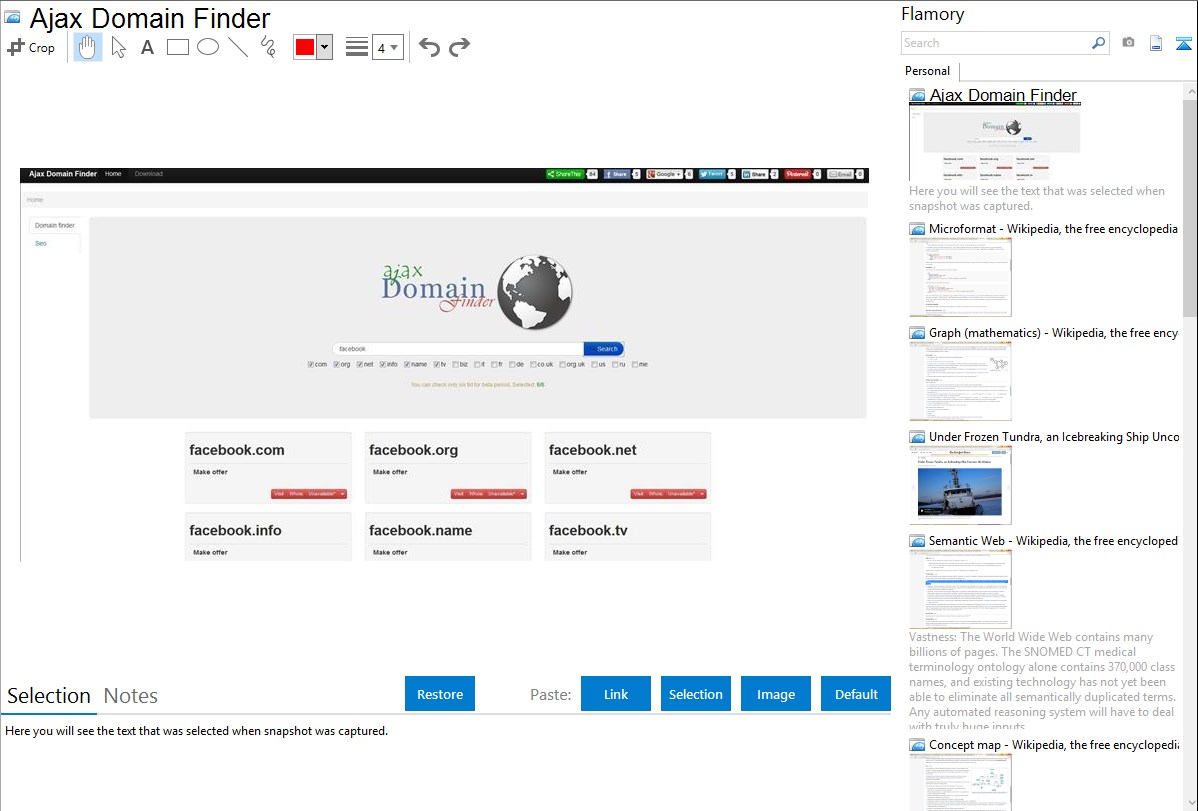Paste as Selection button
The image size is (1198, 811).
click(x=696, y=694)
